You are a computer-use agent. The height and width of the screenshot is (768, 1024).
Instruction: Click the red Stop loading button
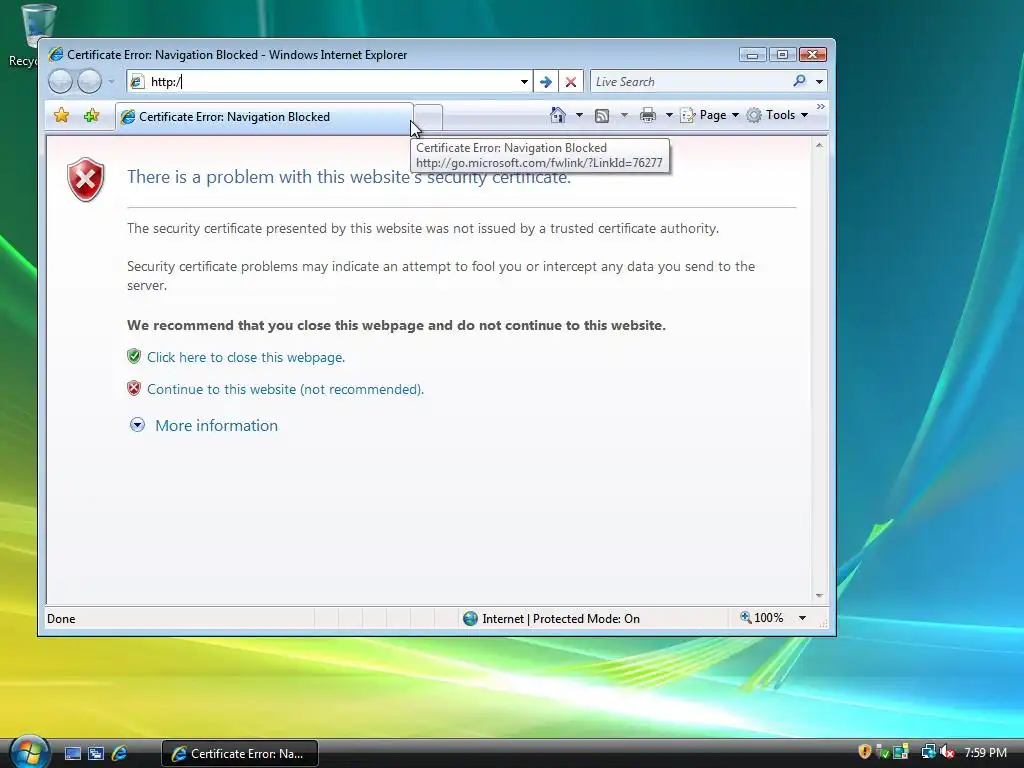click(571, 82)
